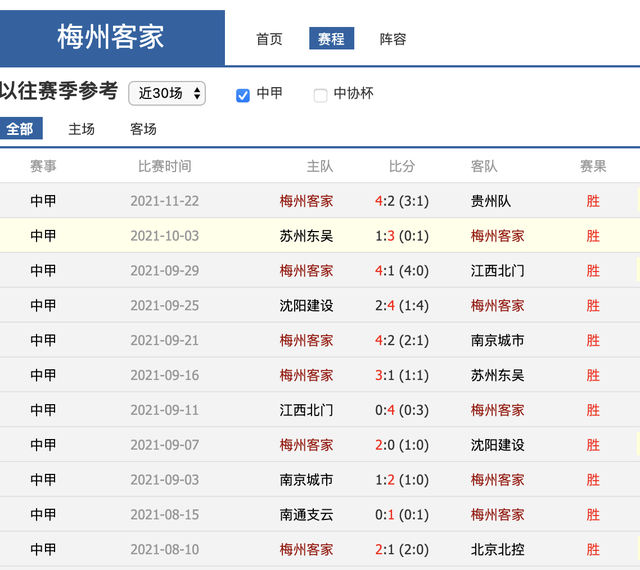Screen dimensions: 640x570
Task: Click 中甲 in the 2021-09-07 row
Action: pyautogui.click(x=43, y=445)
